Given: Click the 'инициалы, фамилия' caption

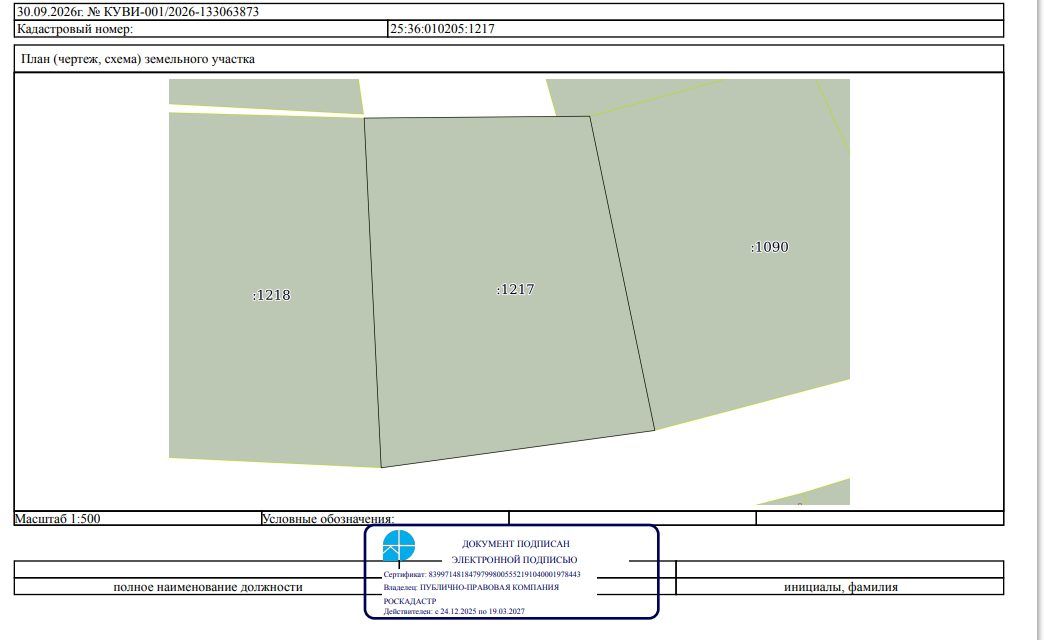Looking at the screenshot, I should pyautogui.click(x=841, y=587).
